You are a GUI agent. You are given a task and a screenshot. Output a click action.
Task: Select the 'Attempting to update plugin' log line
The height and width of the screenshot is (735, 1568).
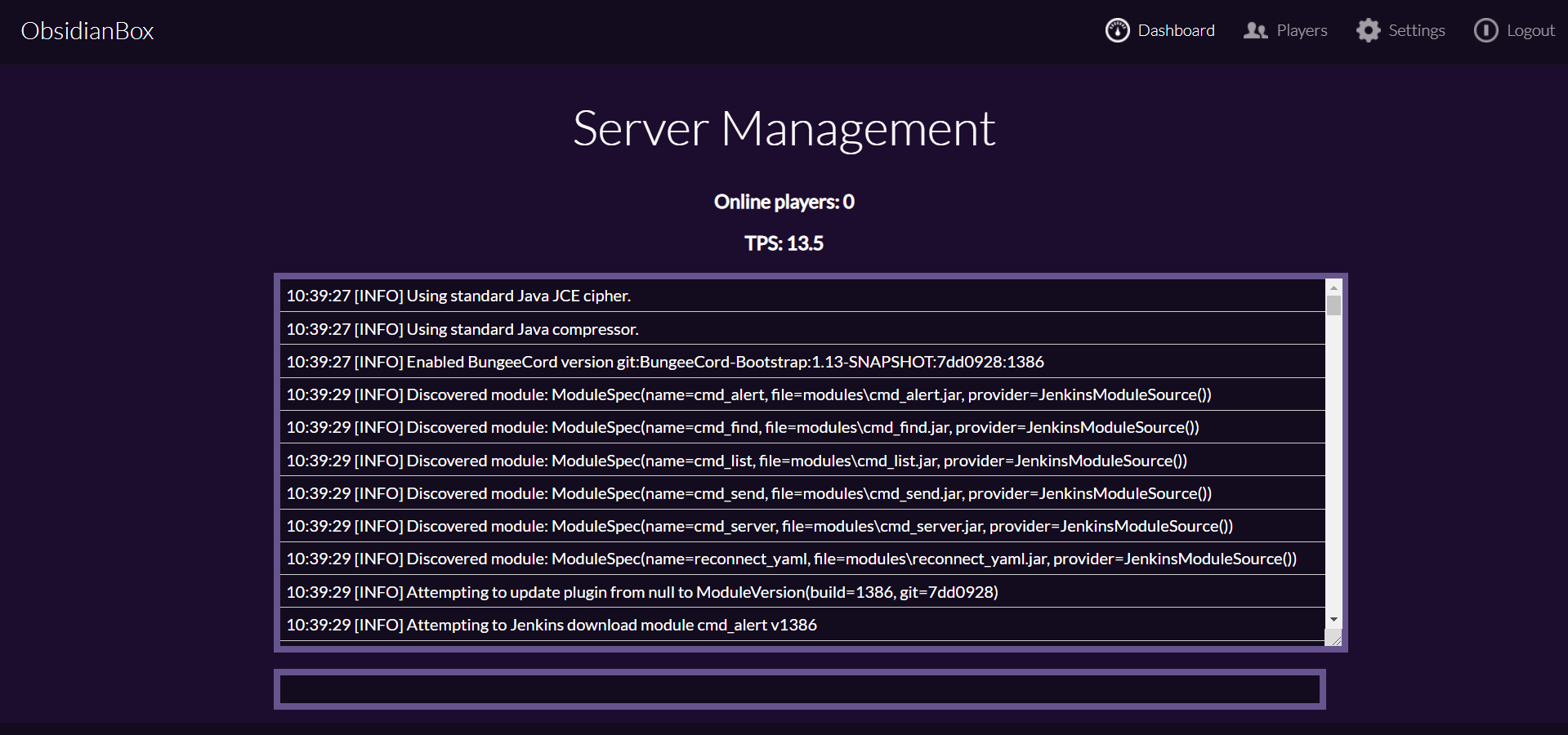click(x=802, y=591)
